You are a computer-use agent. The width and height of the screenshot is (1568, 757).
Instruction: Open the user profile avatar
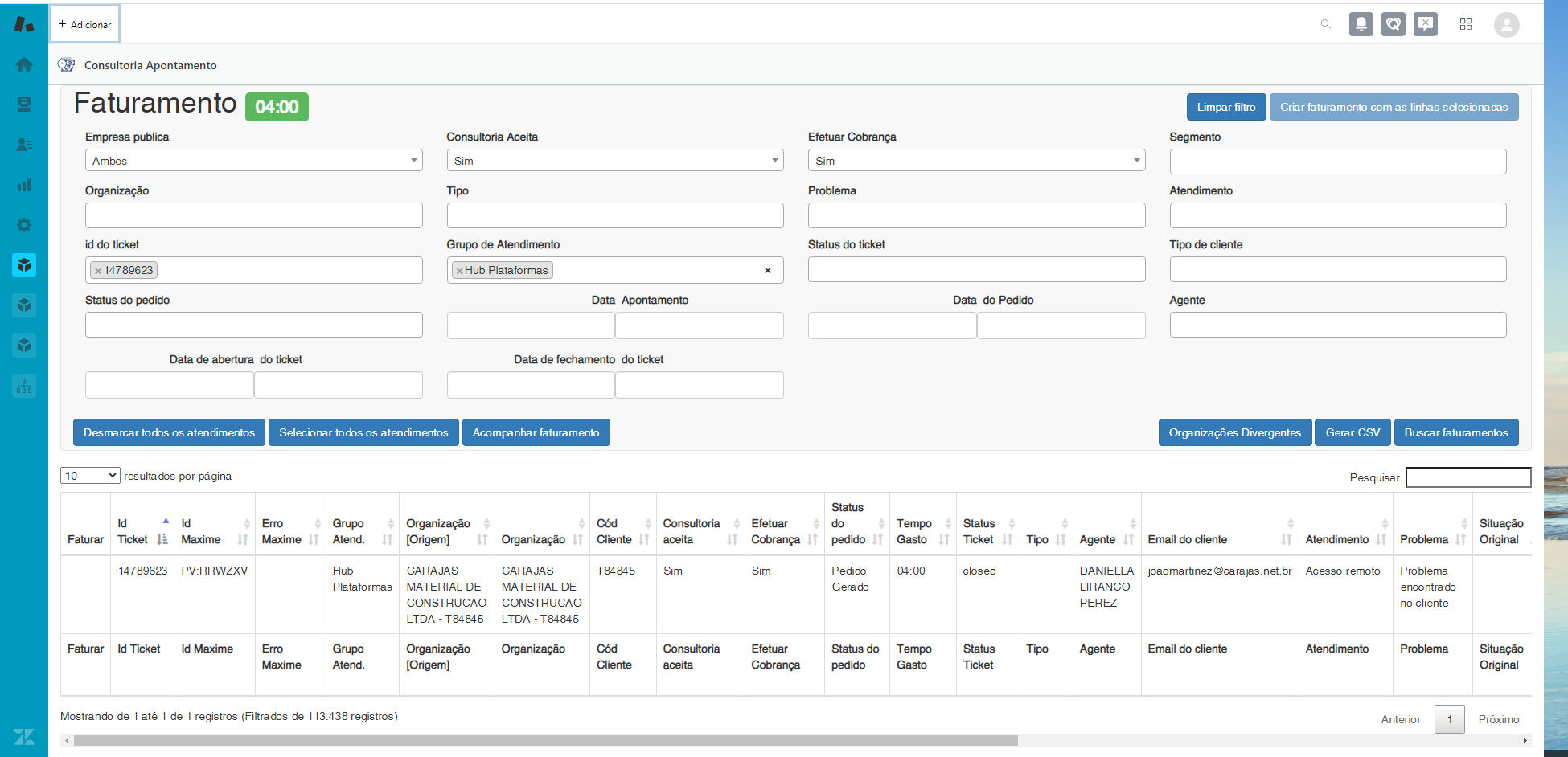click(1506, 25)
